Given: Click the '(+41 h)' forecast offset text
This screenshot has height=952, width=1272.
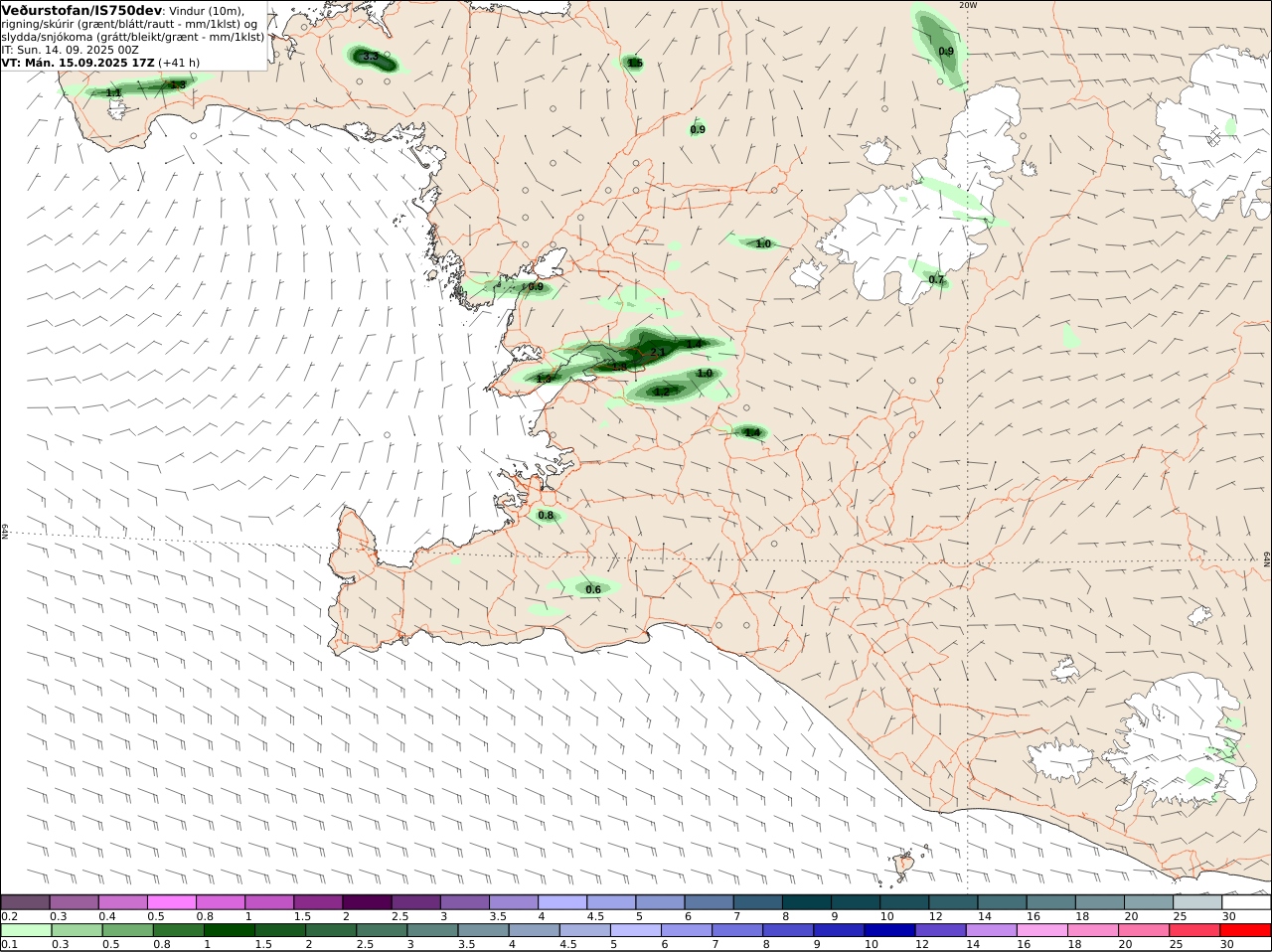Looking at the screenshot, I should click(179, 63).
